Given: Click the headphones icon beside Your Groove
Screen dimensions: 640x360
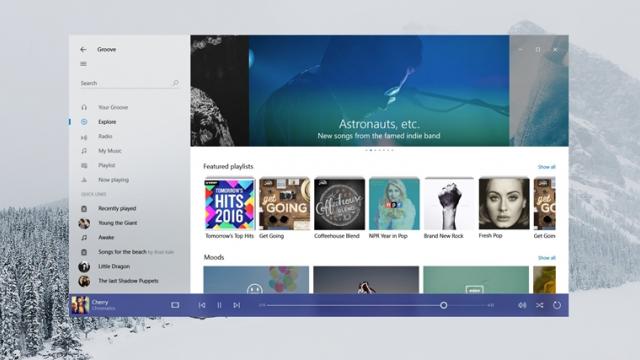Looking at the screenshot, I should tap(84, 107).
